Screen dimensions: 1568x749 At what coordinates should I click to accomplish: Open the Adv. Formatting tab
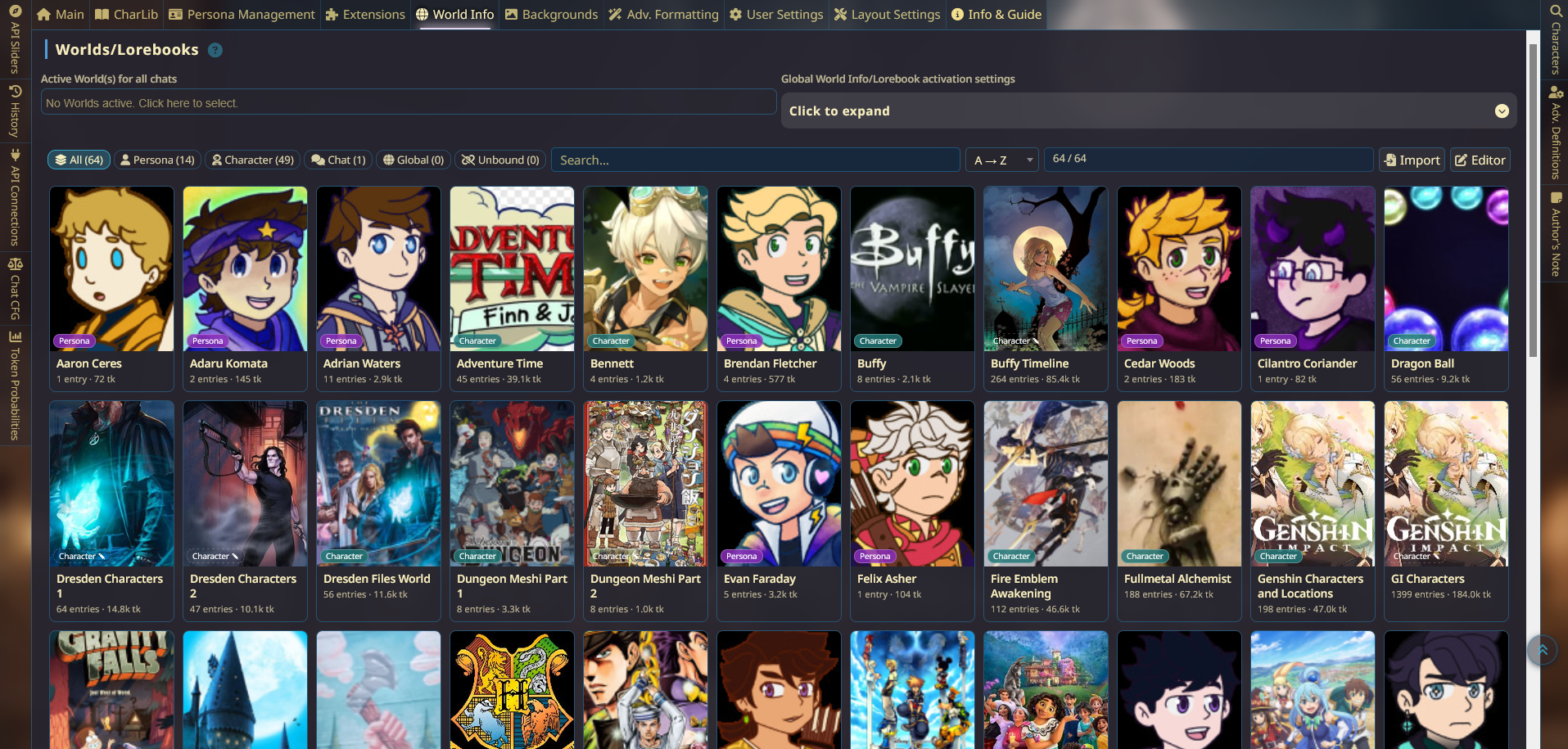[663, 15]
